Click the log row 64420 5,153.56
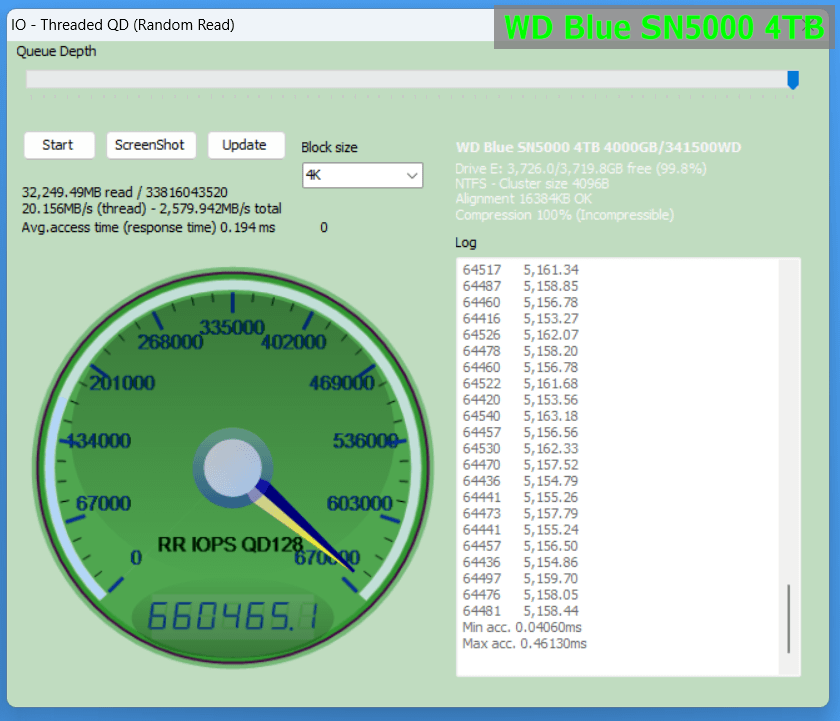The height and width of the screenshot is (721, 840). [x=520, y=400]
